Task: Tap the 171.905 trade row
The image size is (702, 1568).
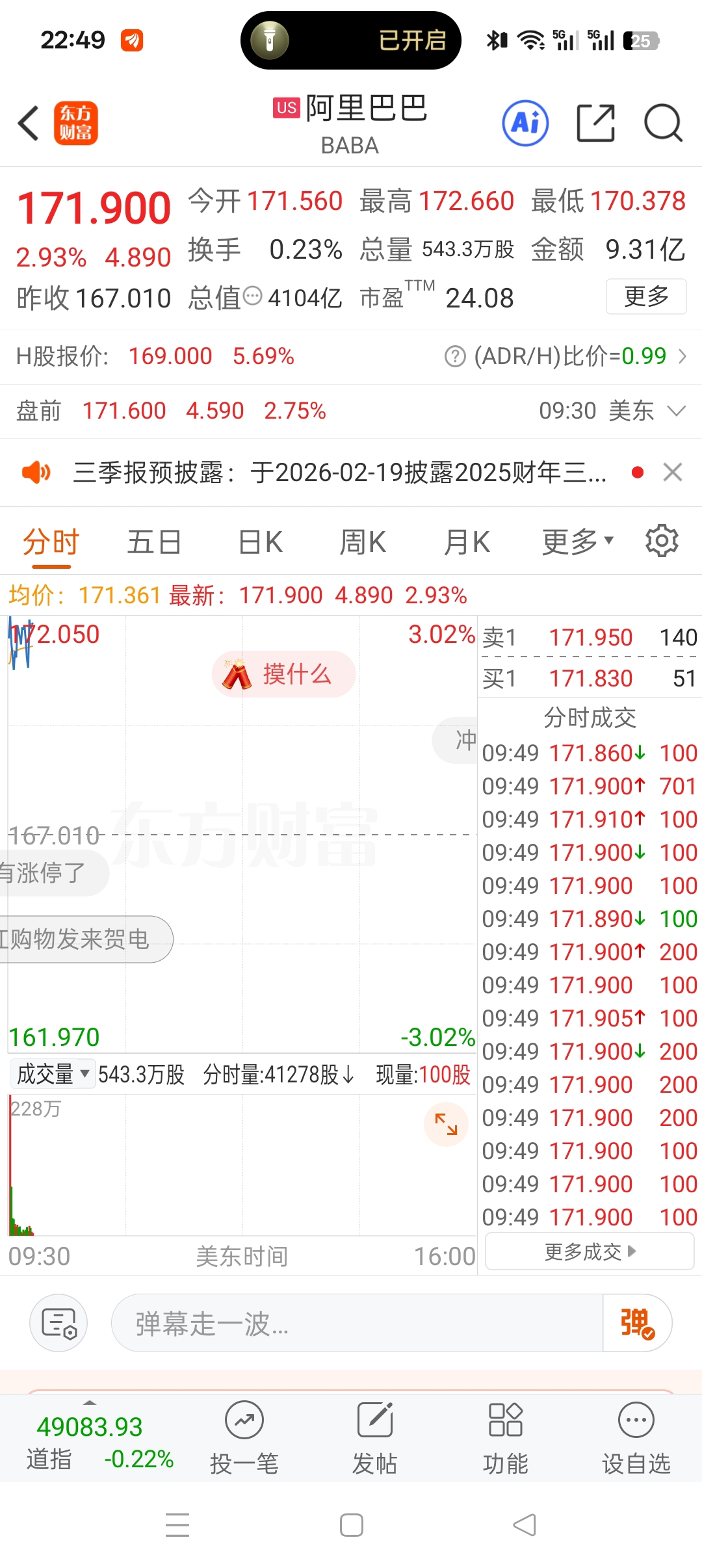Action: click(590, 1018)
